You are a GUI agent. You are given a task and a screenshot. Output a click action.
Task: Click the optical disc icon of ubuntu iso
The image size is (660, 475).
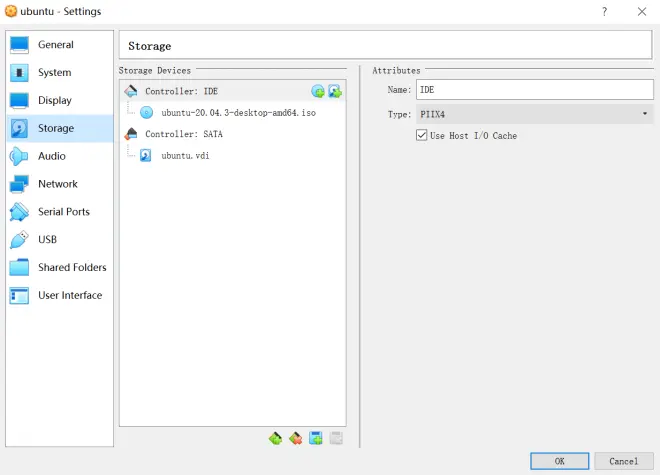tap(146, 112)
